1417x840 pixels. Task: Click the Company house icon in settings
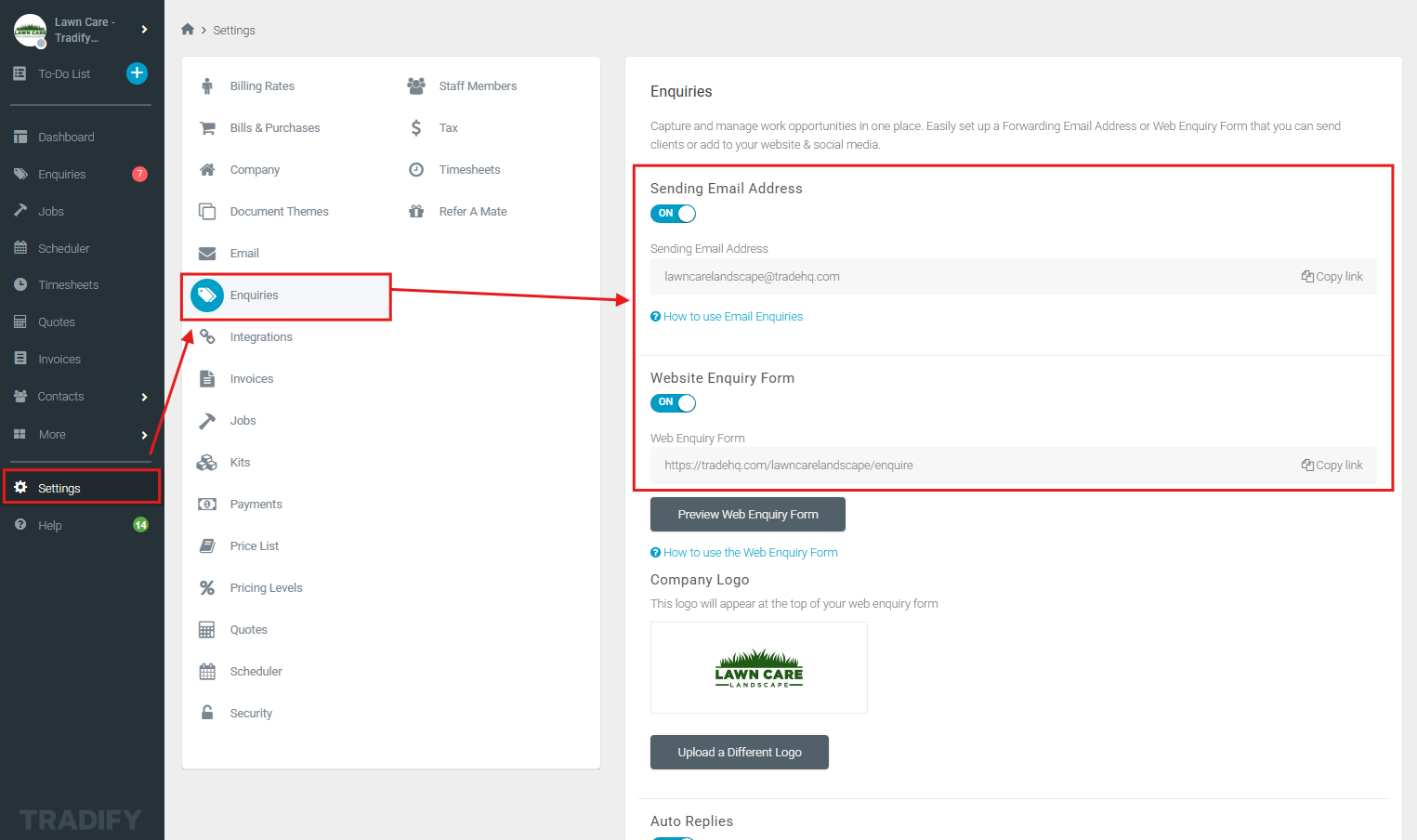coord(207,169)
